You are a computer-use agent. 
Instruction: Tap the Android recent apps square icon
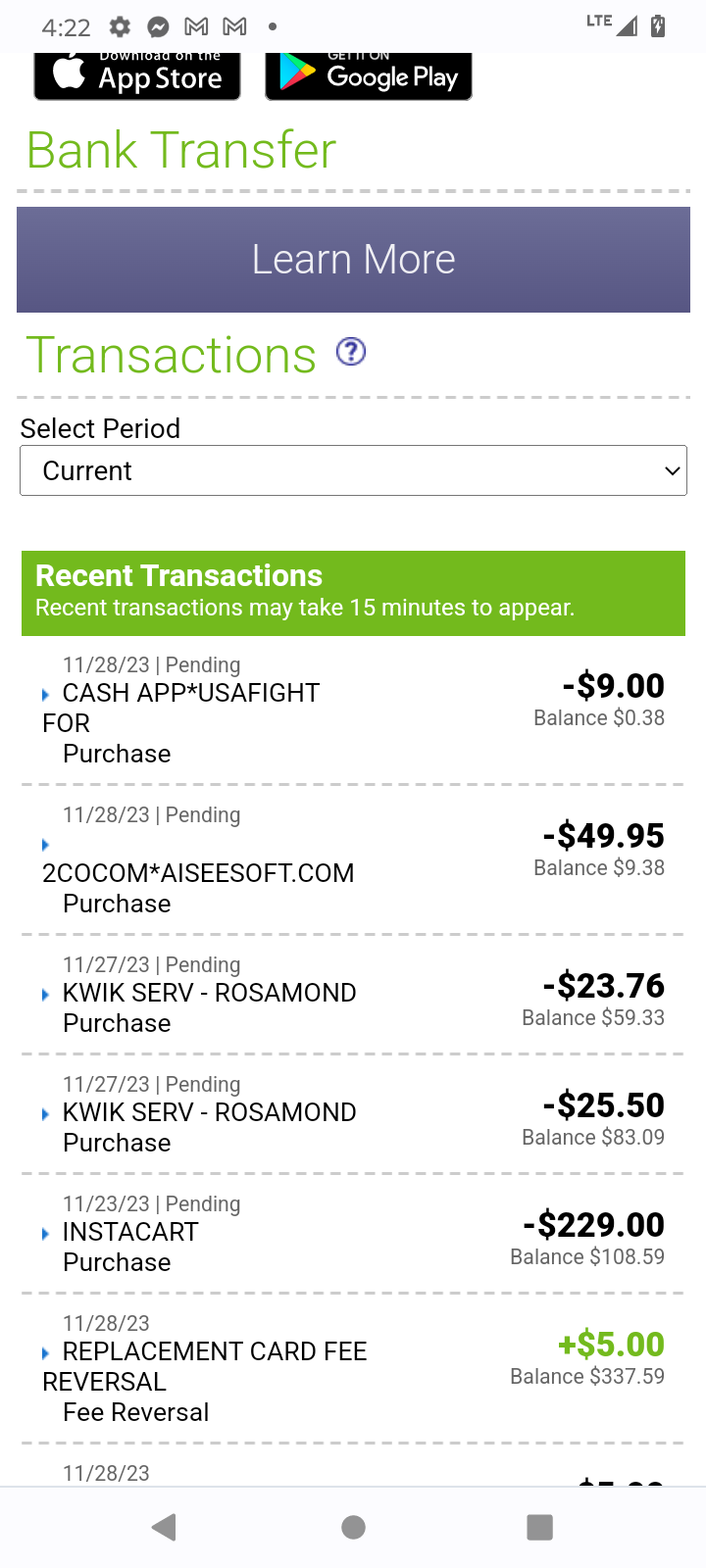coord(540,1527)
